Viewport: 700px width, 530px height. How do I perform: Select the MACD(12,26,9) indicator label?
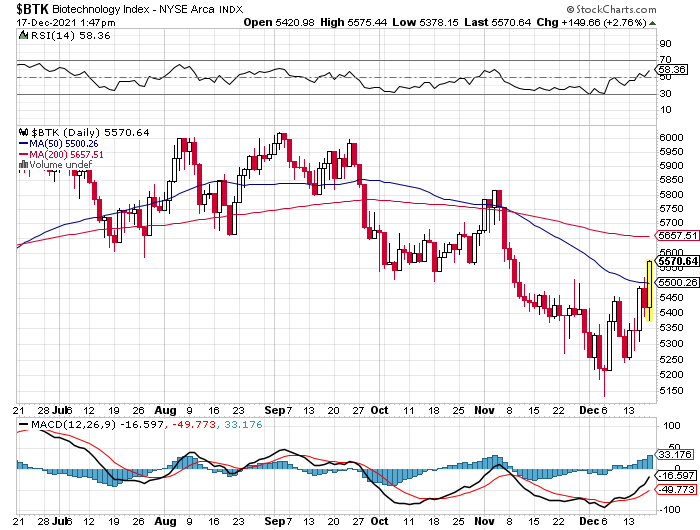61,426
